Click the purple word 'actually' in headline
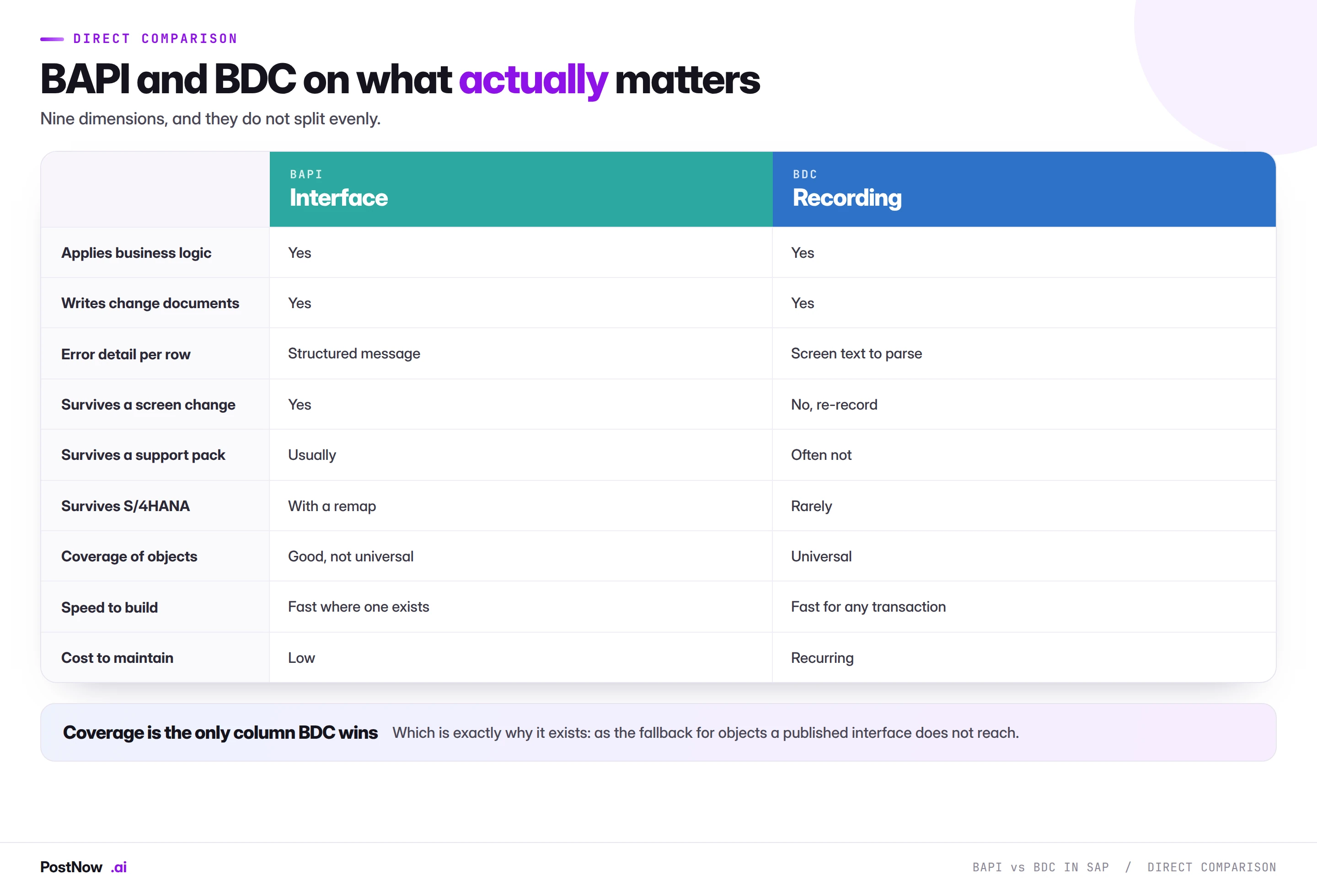The width and height of the screenshot is (1317, 896). (x=533, y=80)
